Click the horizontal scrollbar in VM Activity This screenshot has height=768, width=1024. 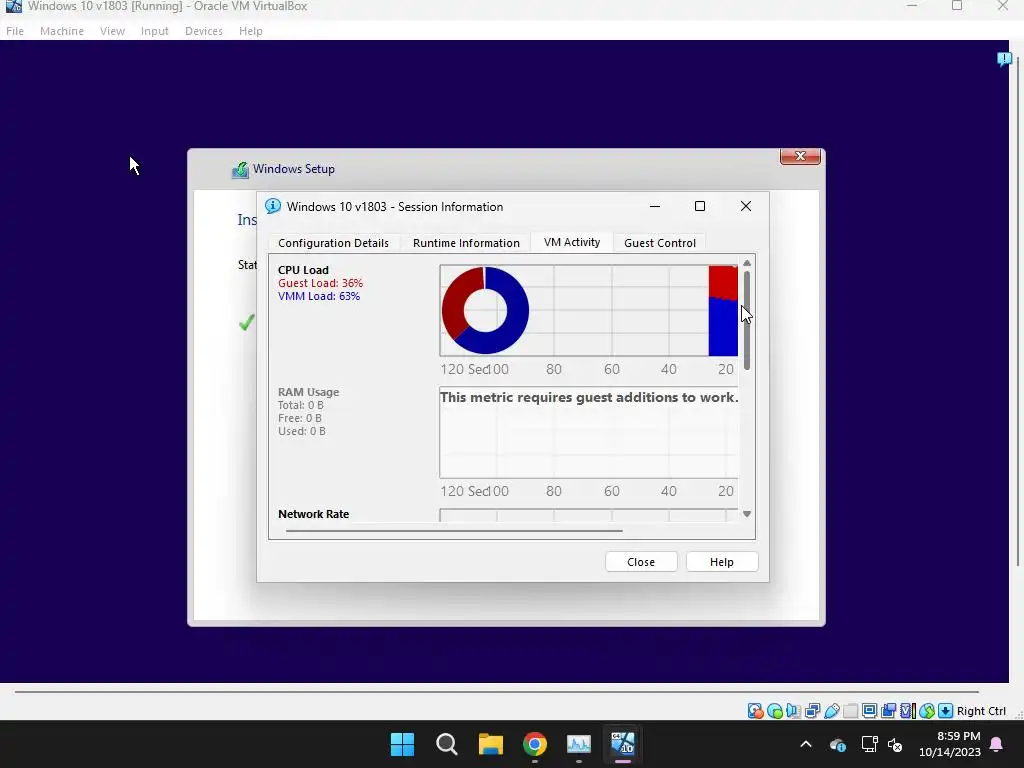[454, 531]
